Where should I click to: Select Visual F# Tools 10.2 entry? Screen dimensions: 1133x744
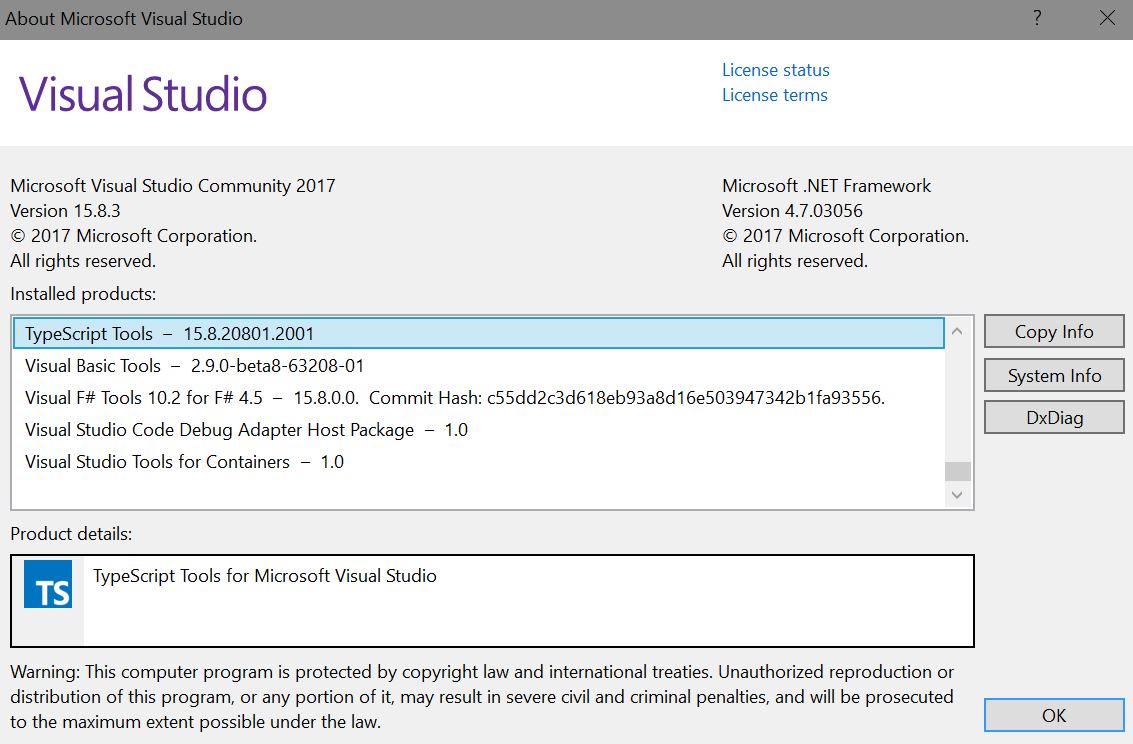point(400,397)
